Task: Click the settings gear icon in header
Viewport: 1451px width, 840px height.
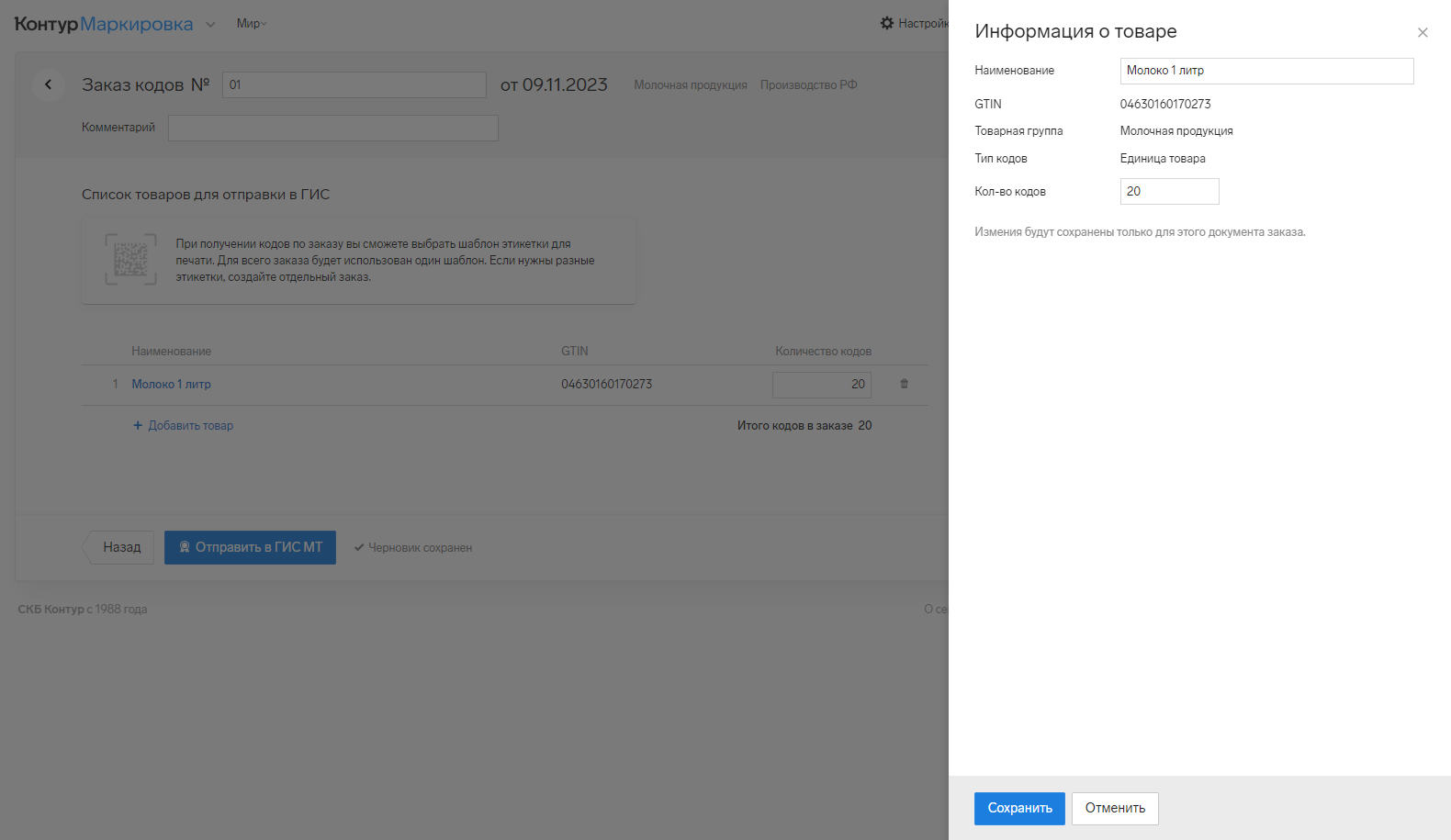Action: coord(886,23)
